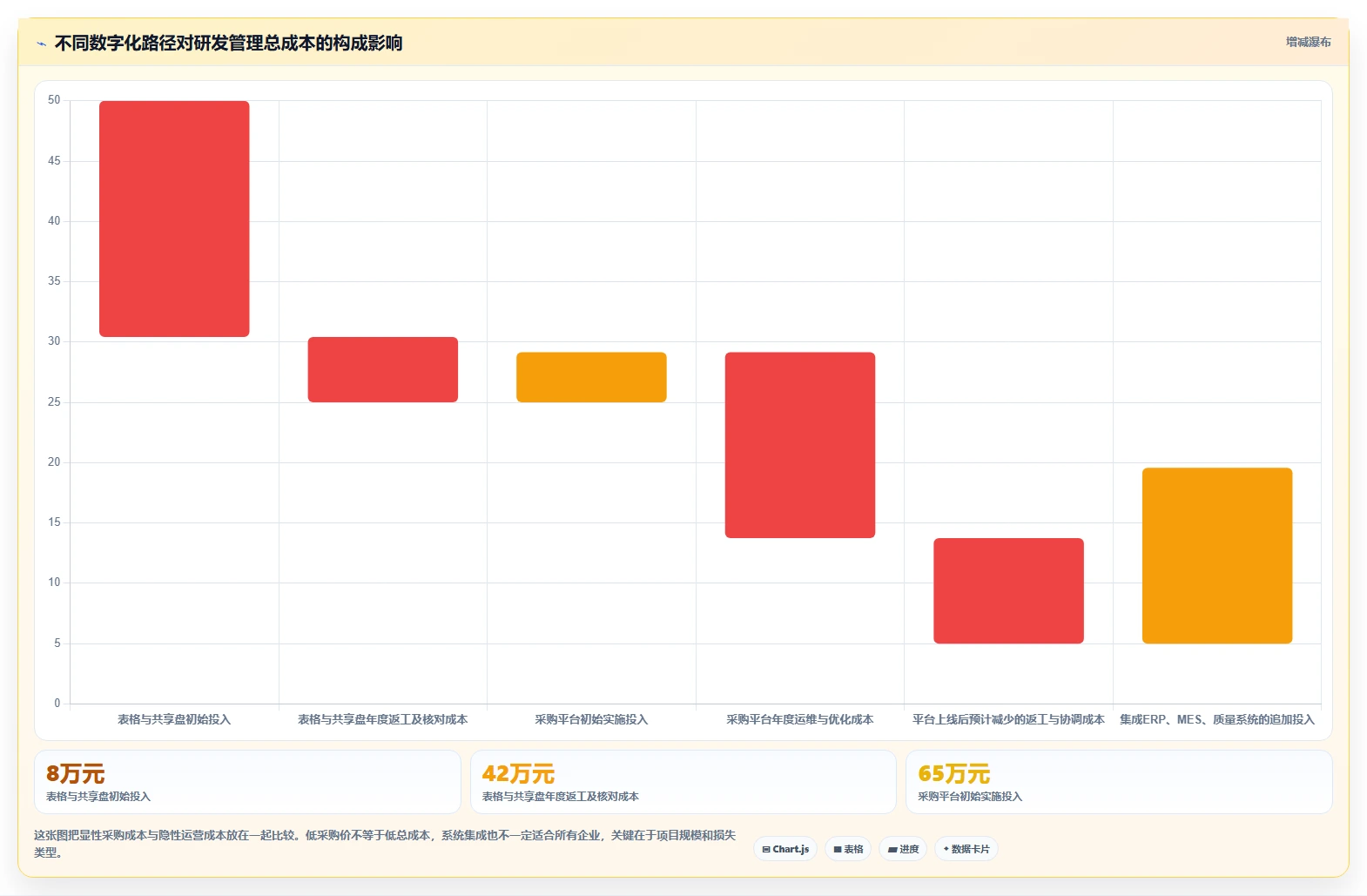
Task: Select the red bar for 采购平台年度运维与优化成本
Action: [x=800, y=445]
